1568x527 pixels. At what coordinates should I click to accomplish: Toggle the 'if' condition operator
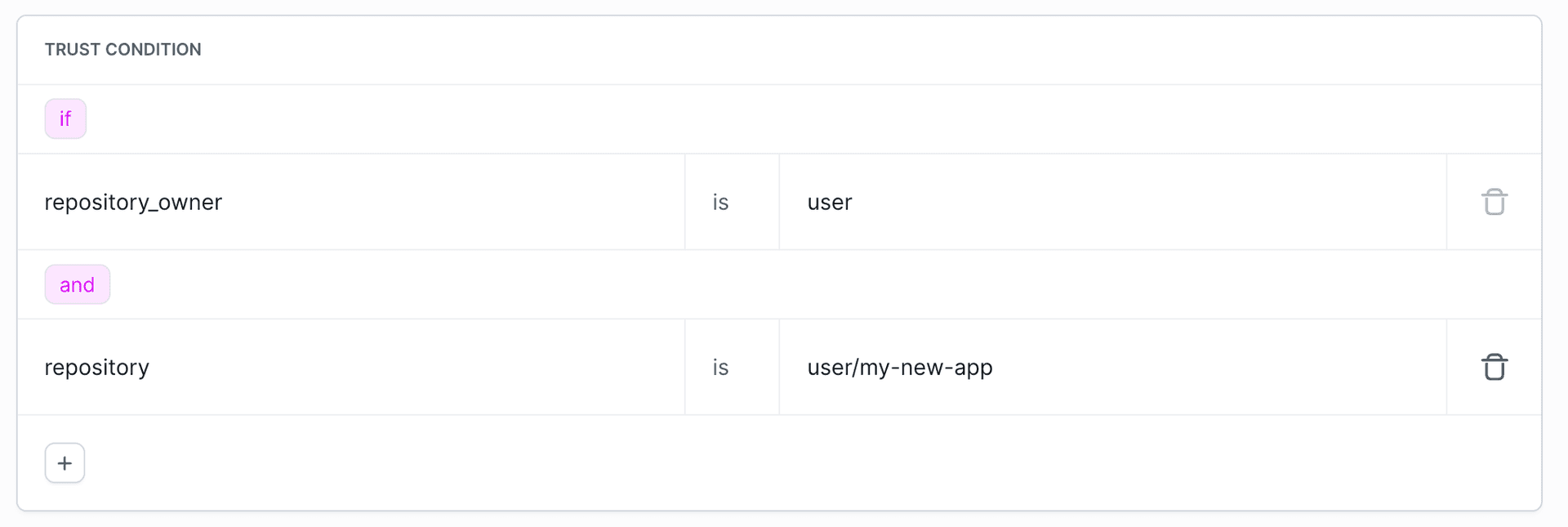point(65,118)
